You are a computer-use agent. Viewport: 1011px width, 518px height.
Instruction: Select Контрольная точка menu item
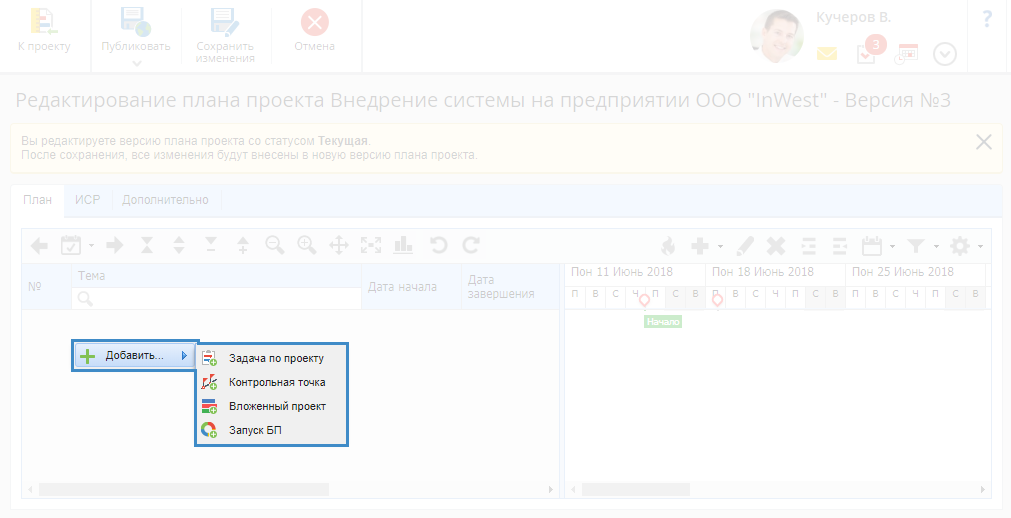(x=276, y=381)
